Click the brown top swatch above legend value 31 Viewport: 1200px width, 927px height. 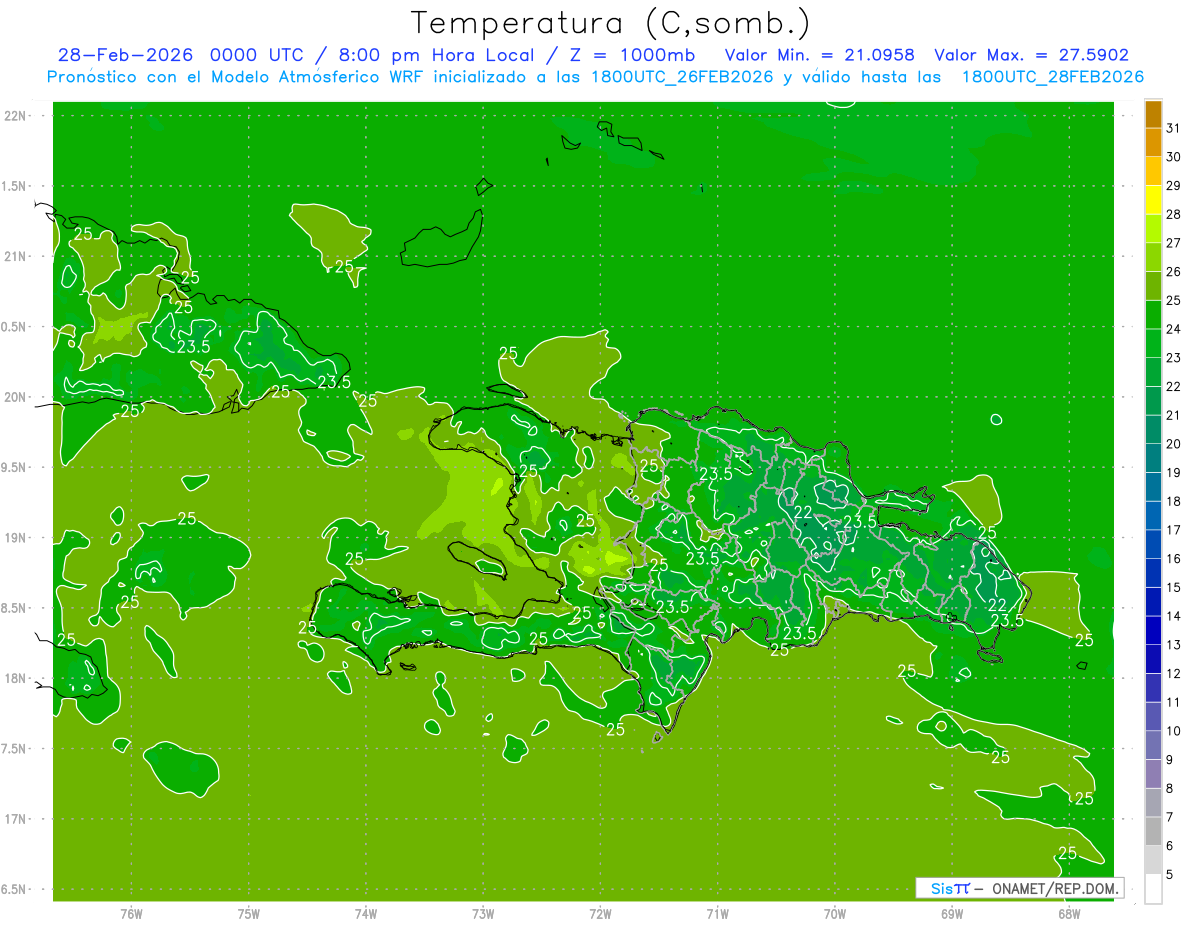pyautogui.click(x=1153, y=114)
